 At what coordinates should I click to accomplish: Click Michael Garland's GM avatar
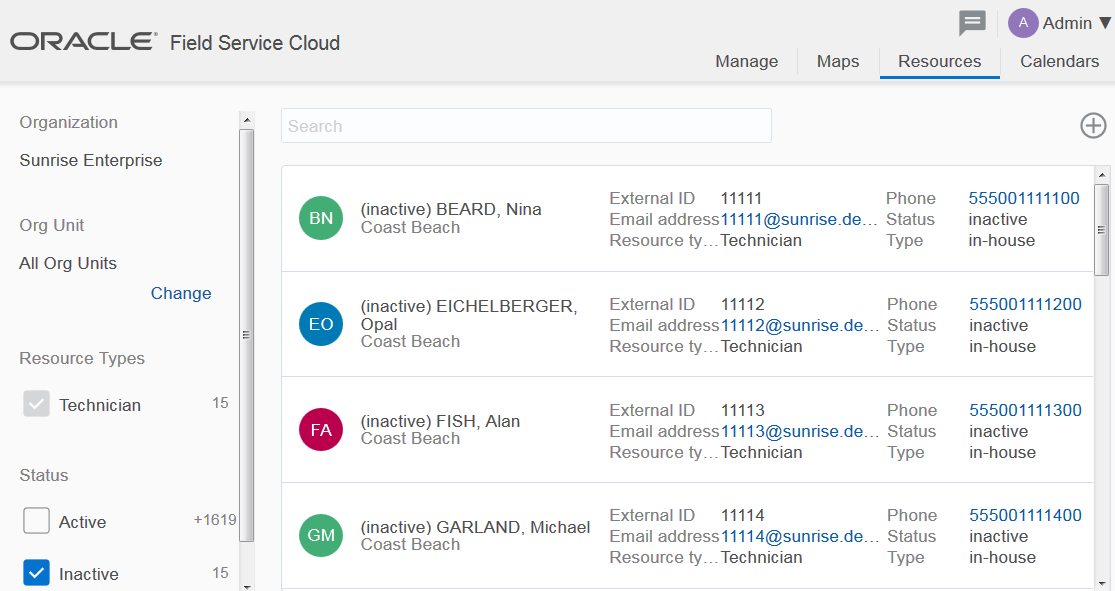point(321,535)
